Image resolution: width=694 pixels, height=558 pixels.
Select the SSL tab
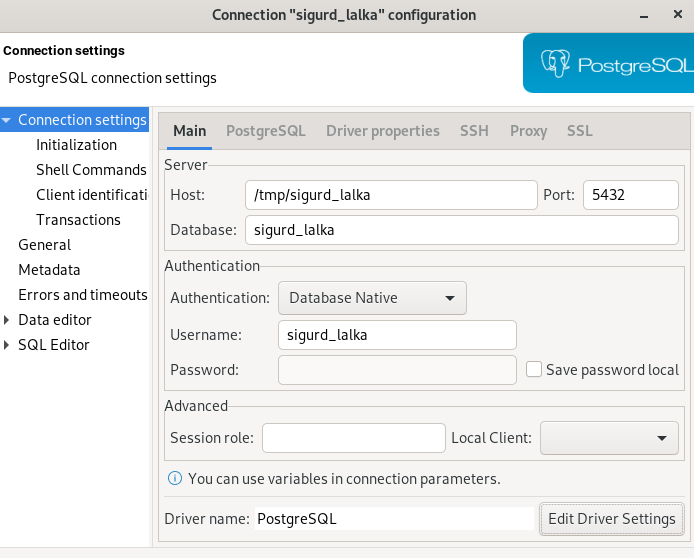coord(579,131)
